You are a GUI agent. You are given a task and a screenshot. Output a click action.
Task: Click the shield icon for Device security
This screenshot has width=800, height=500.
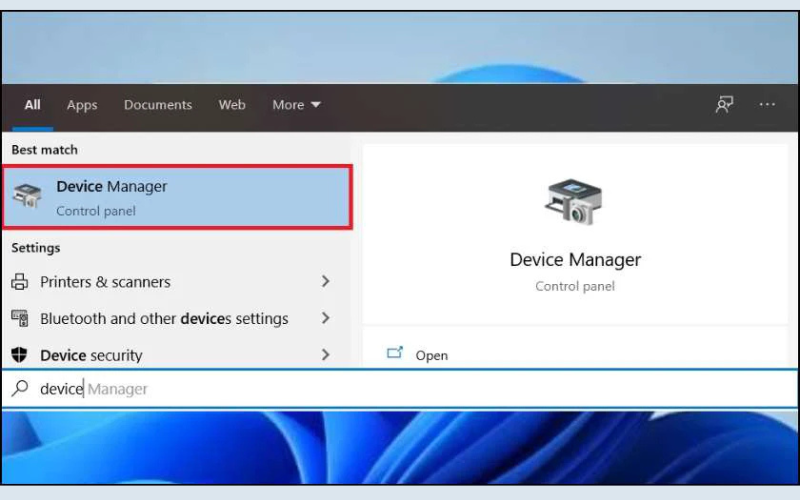[20, 355]
